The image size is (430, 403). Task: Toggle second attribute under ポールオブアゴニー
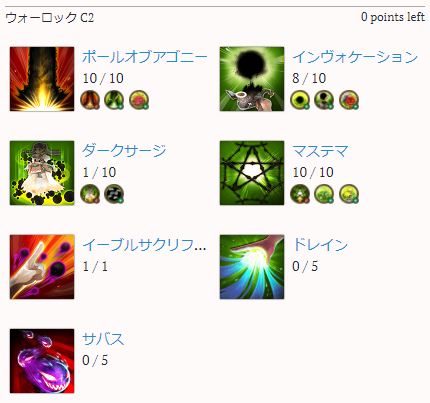point(114,100)
